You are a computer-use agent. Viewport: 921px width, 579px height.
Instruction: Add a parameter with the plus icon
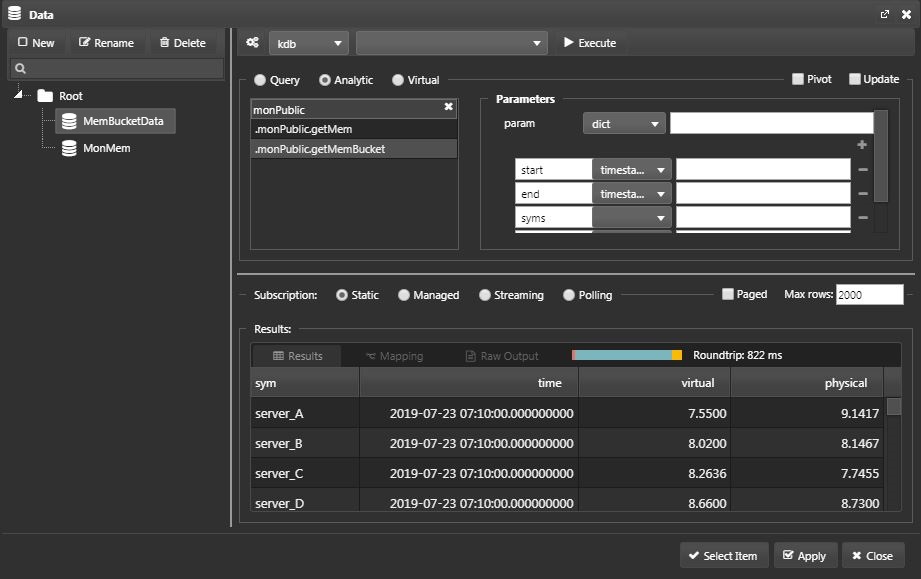[862, 144]
